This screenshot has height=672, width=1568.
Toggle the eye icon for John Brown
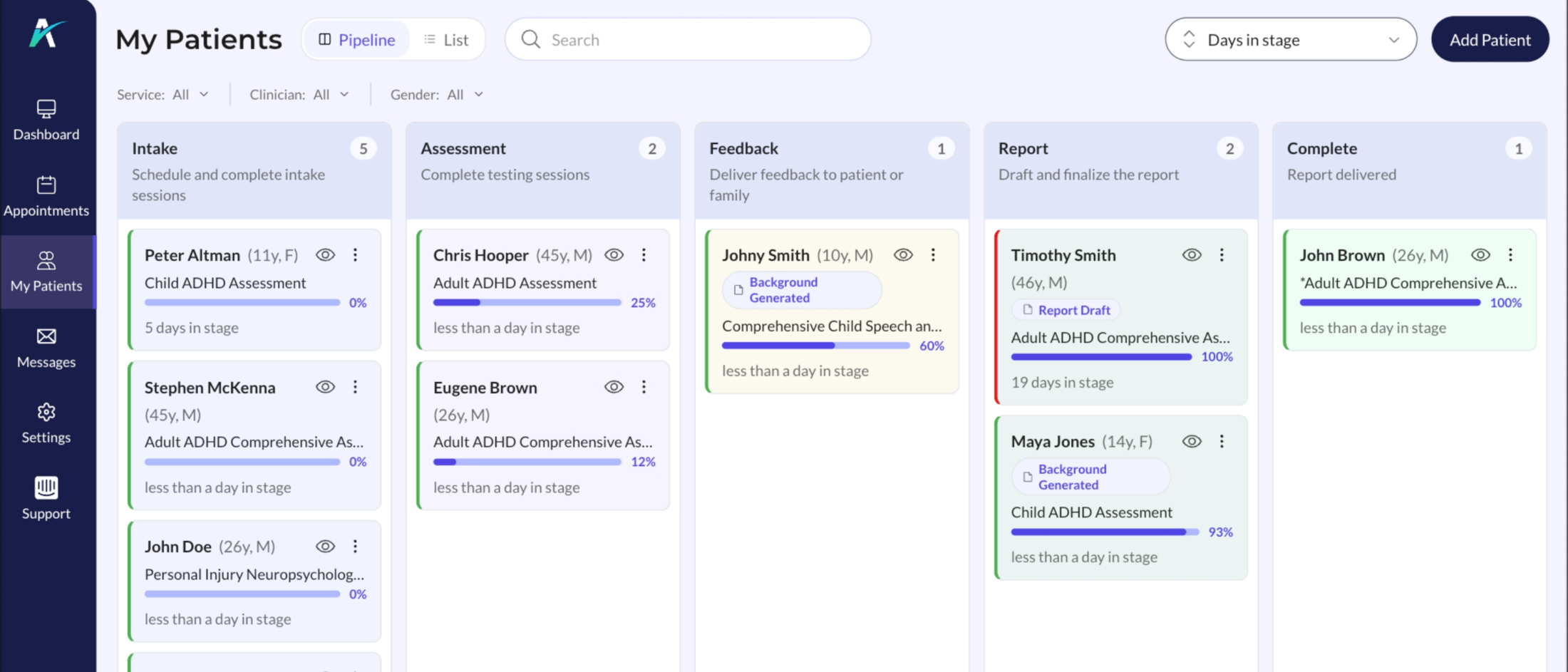[1480, 255]
